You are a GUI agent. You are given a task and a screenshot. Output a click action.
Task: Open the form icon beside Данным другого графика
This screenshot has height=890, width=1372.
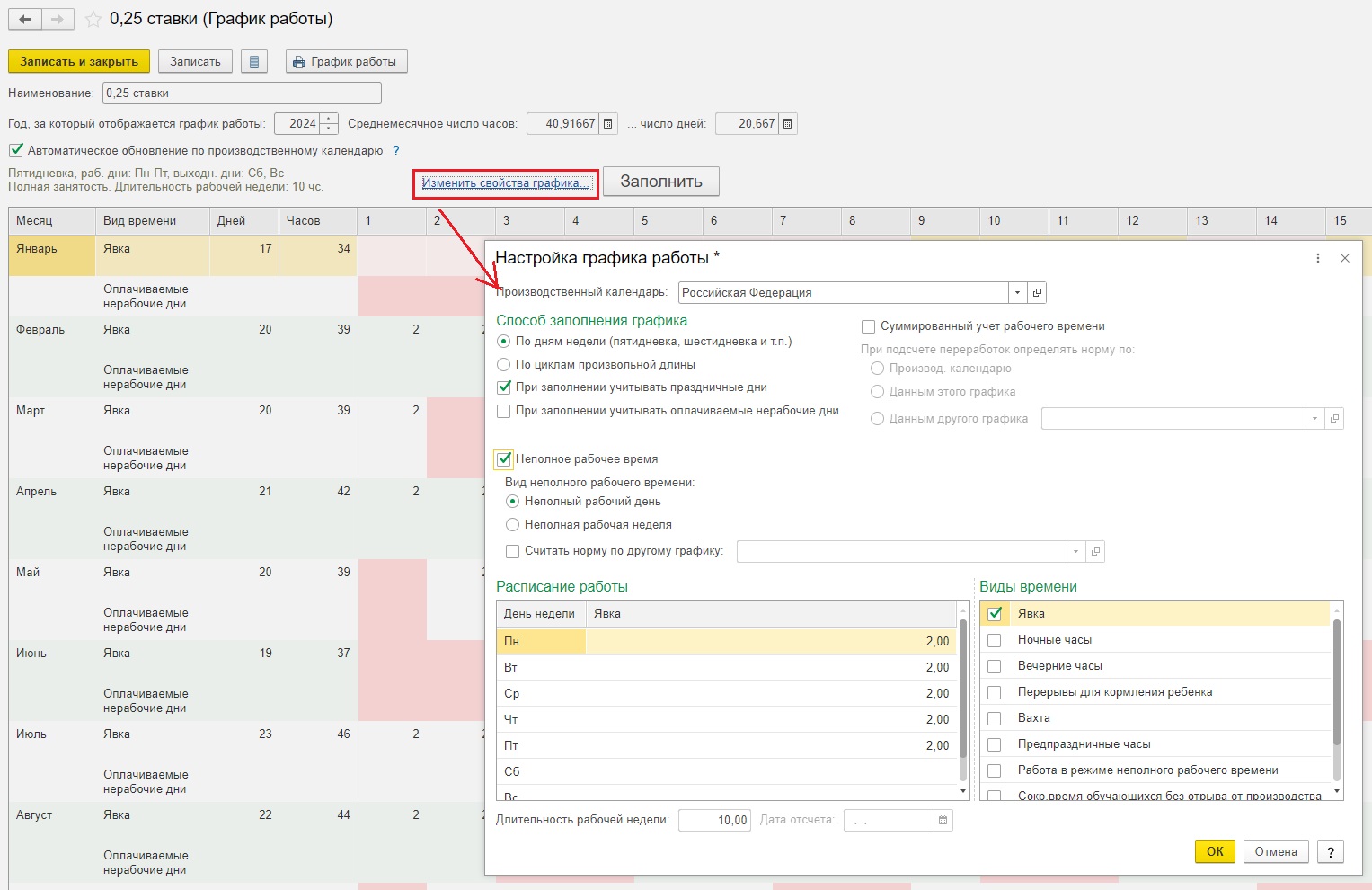pyautogui.click(x=1335, y=418)
